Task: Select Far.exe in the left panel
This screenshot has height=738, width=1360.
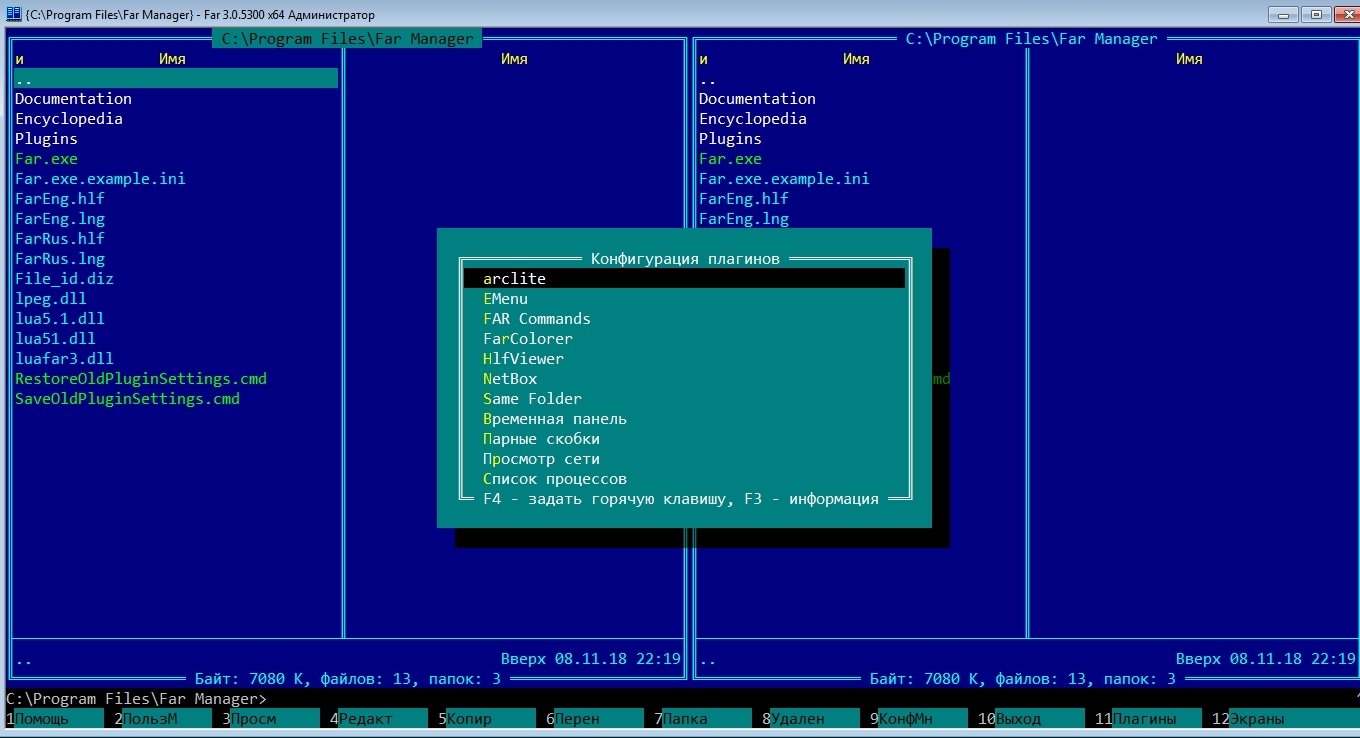Action: pyautogui.click(x=46, y=159)
